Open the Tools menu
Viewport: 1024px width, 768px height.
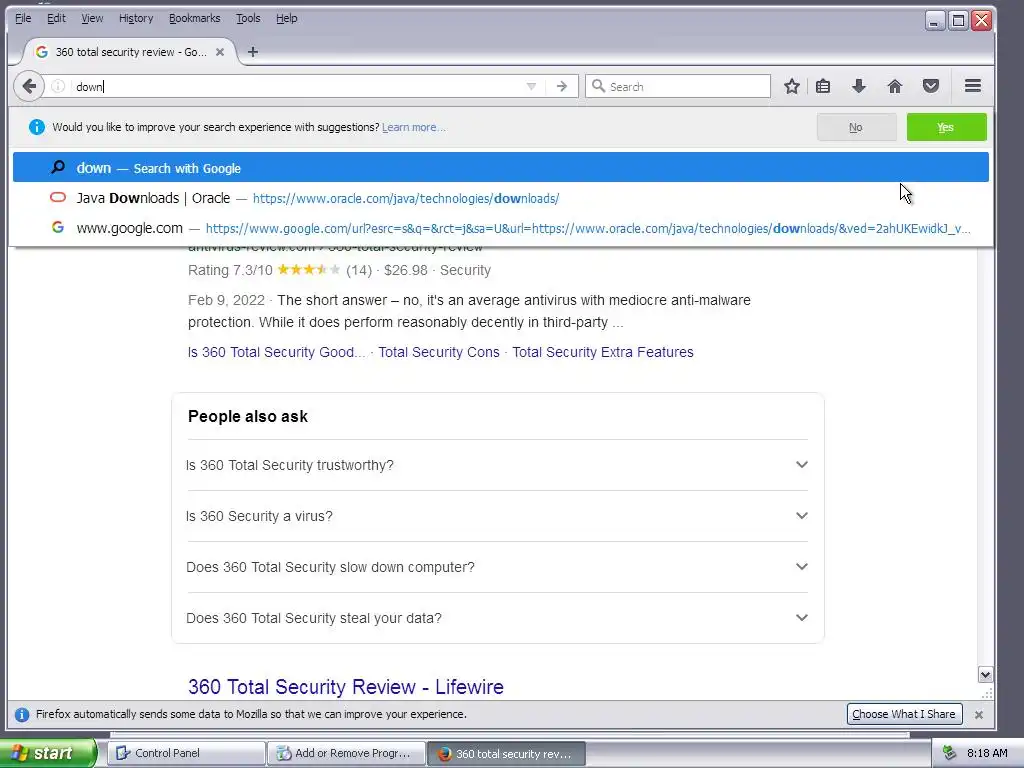[x=248, y=18]
